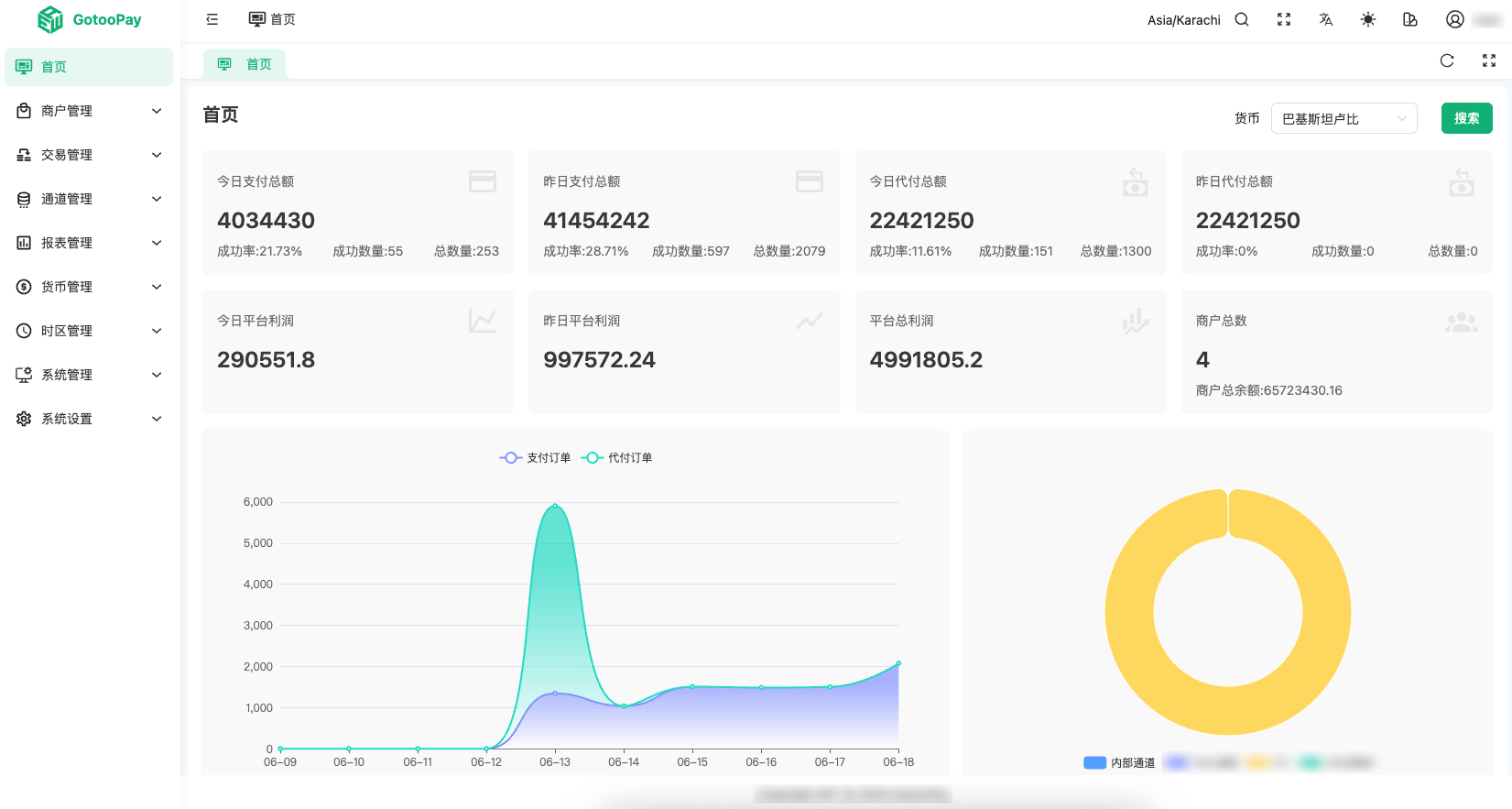Click 昨日支付总额 value 41454242
Screen dimensions: 1512x809
tap(596, 221)
